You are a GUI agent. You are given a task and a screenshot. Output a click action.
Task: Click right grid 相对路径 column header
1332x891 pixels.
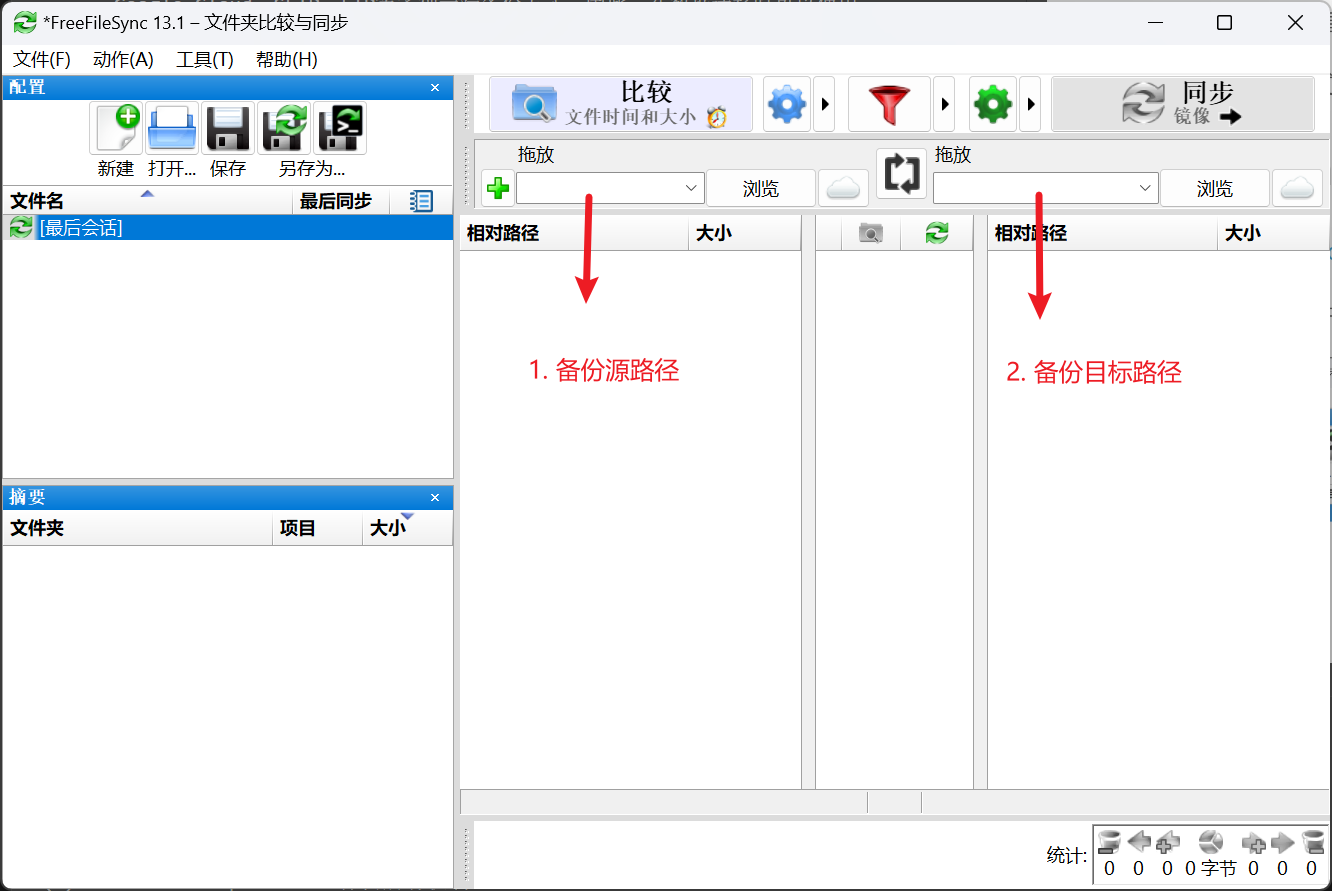(1102, 233)
